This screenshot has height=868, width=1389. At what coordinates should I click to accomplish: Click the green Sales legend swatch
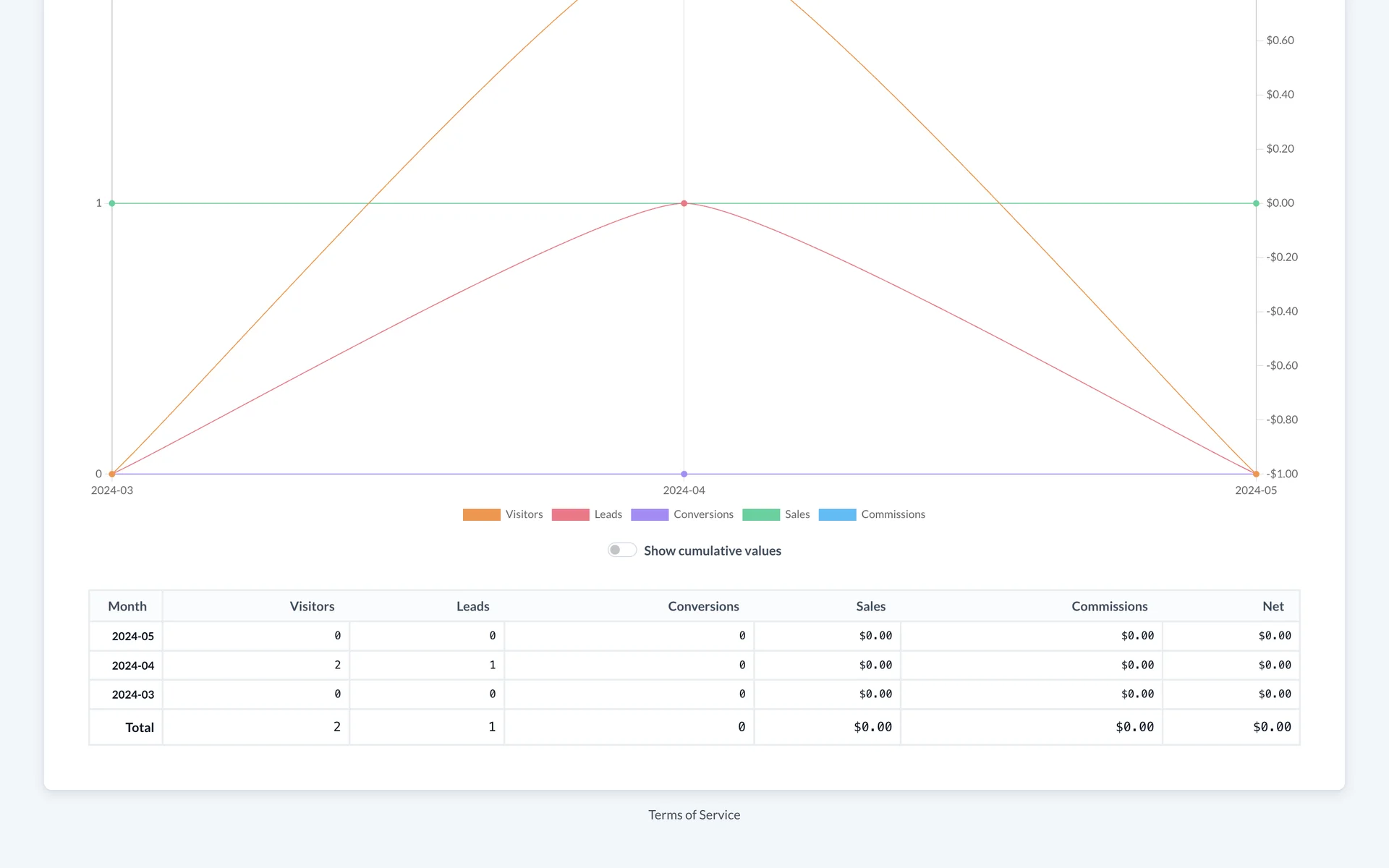pyautogui.click(x=760, y=515)
